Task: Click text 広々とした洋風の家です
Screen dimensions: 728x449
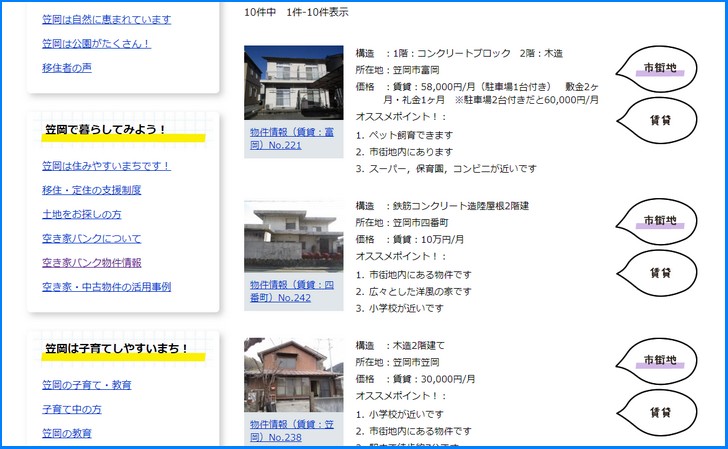Action: click(420, 292)
